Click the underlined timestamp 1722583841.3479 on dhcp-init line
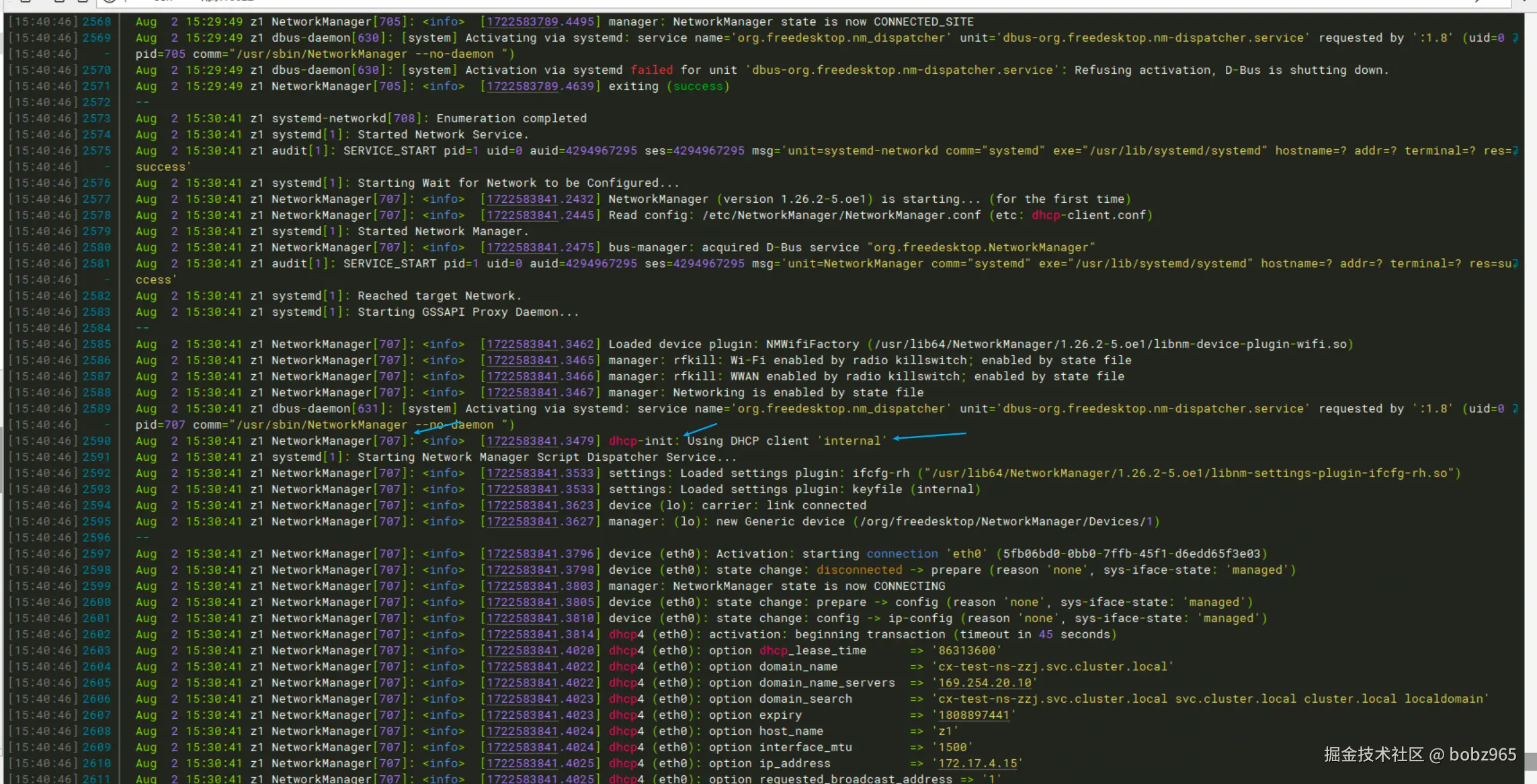1537x784 pixels. [x=540, y=441]
